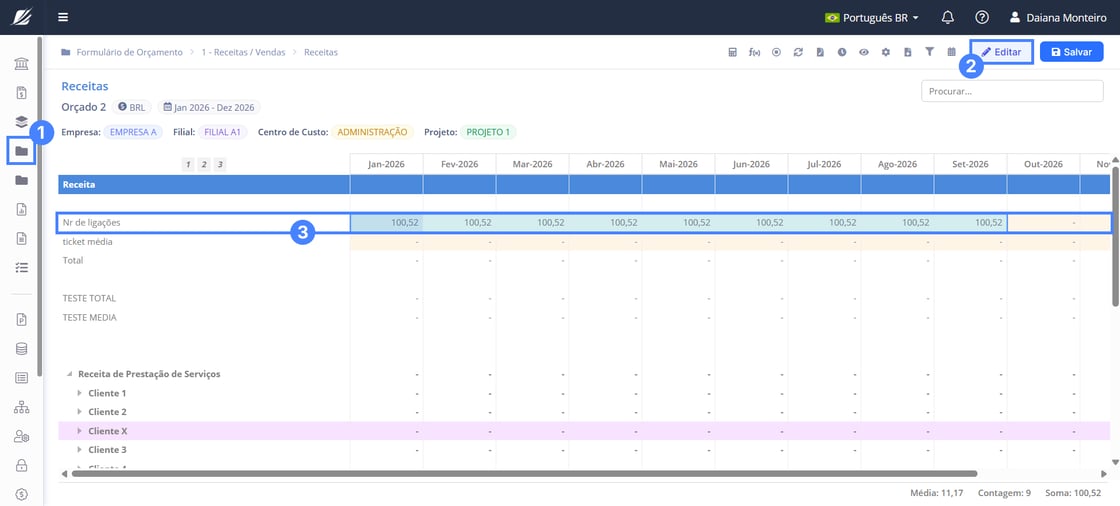
Task: Click the funnel filter icon in the toolbar
Action: (x=930, y=52)
